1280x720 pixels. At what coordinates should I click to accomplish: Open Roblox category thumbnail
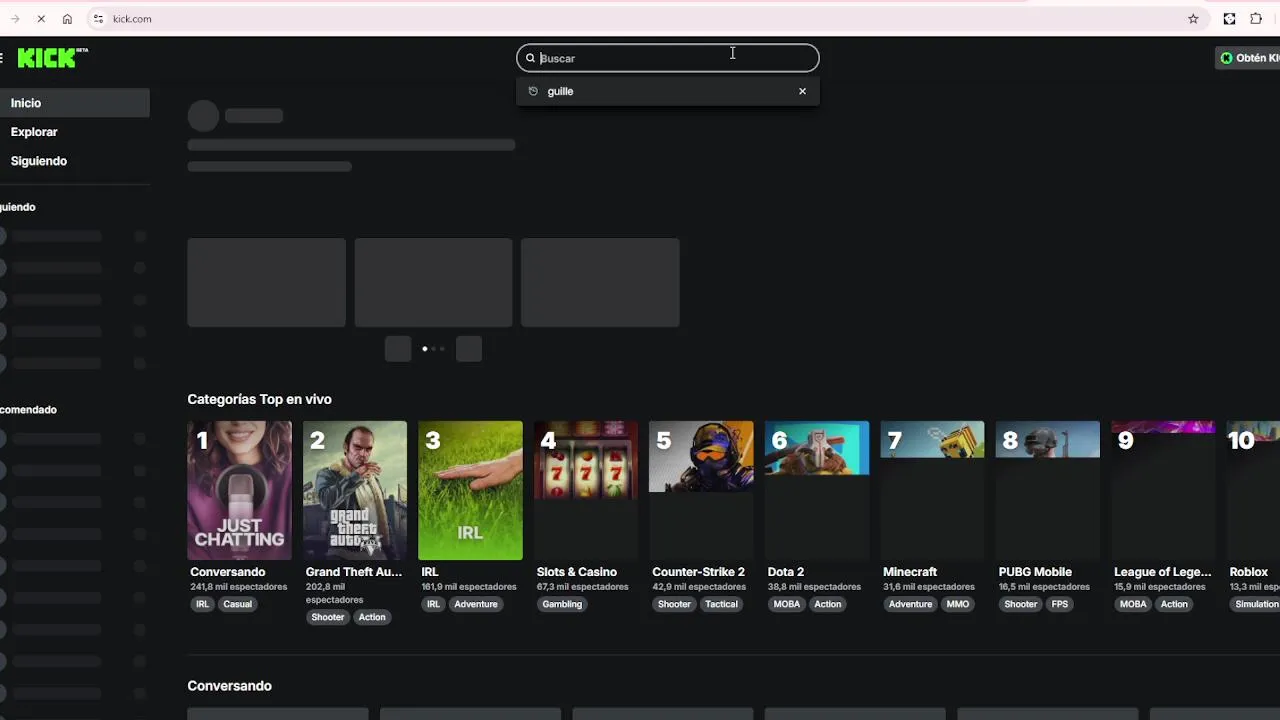click(x=1253, y=490)
